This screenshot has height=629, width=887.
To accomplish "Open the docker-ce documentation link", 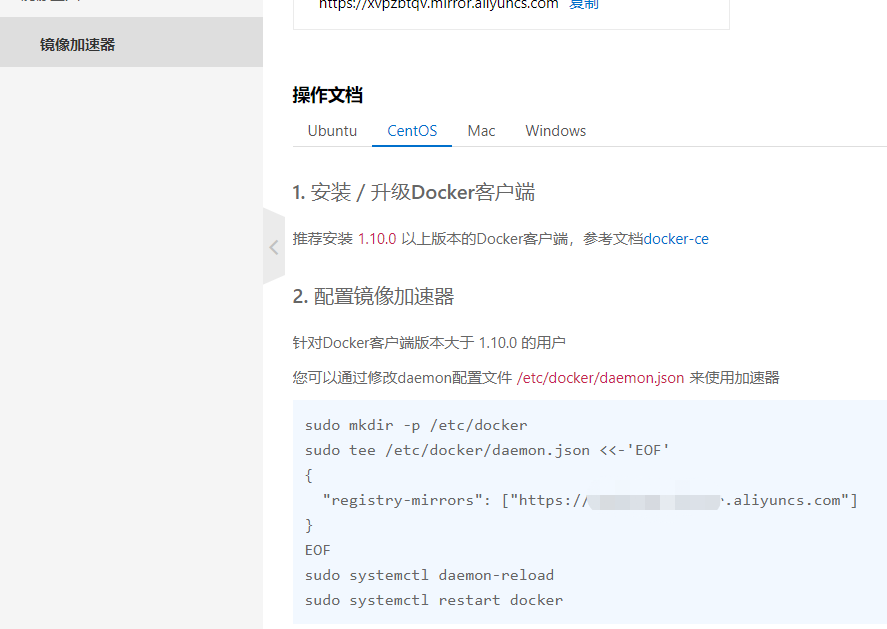I will click(x=676, y=239).
